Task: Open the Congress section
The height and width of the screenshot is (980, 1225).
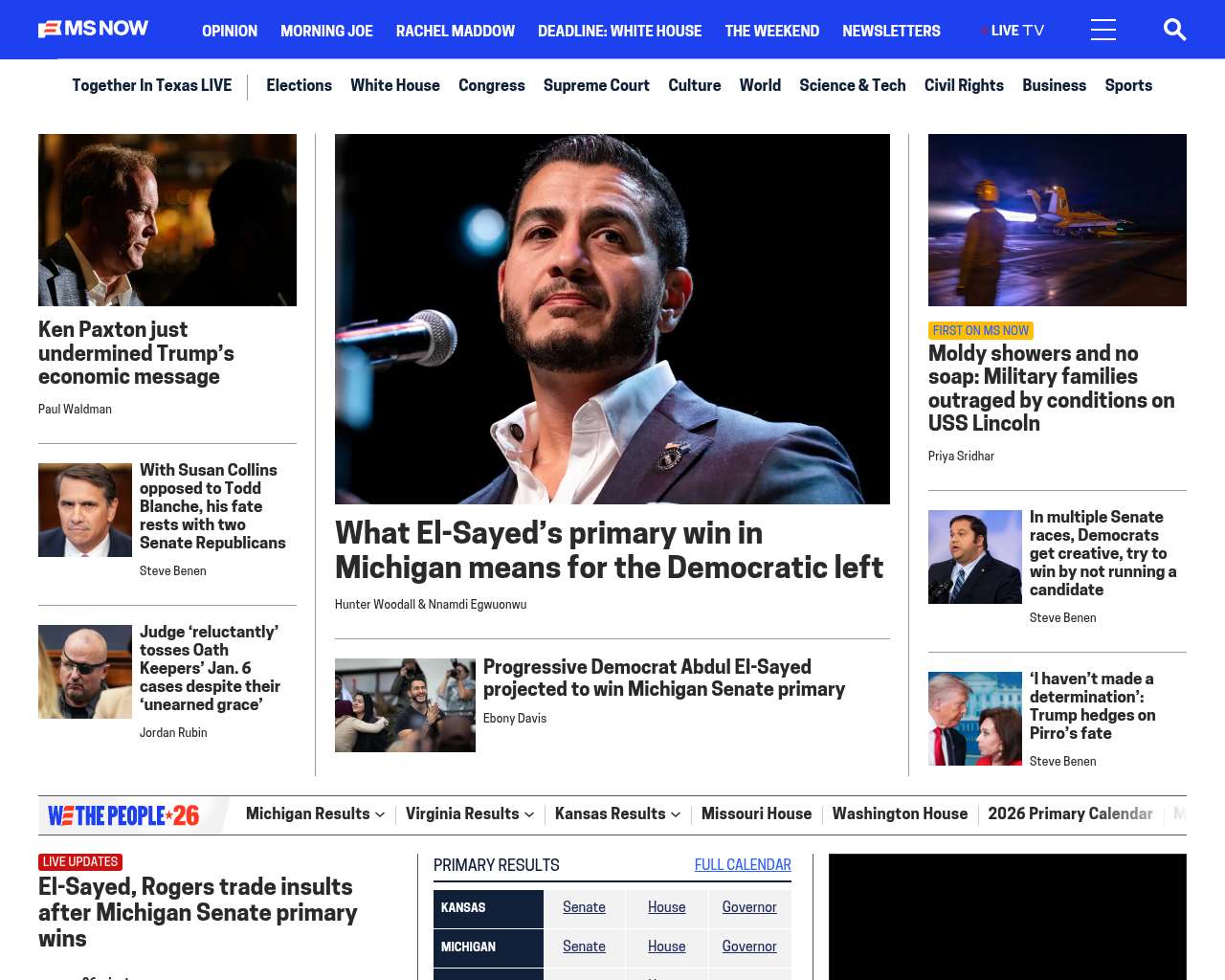Action: coord(492,85)
